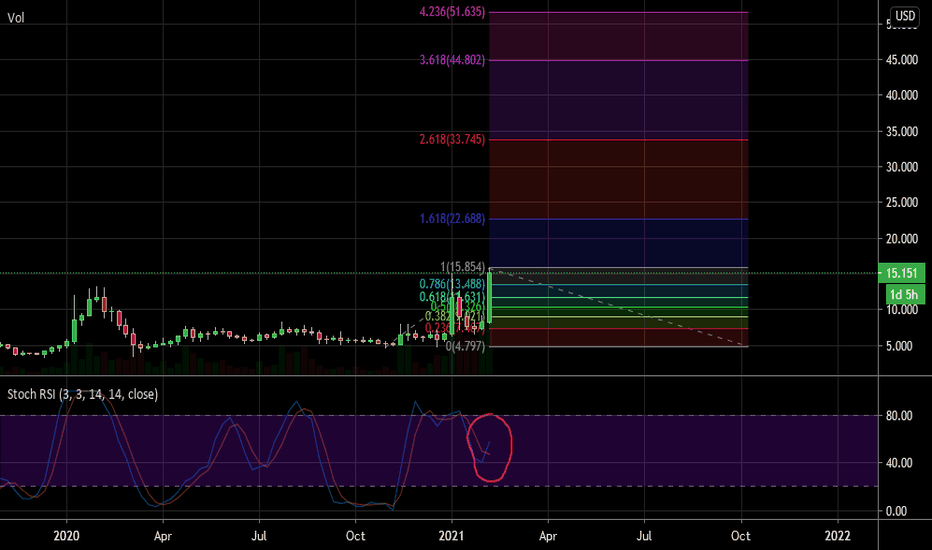Click the 5.000 price axis label
932x550 pixels.
899,346
